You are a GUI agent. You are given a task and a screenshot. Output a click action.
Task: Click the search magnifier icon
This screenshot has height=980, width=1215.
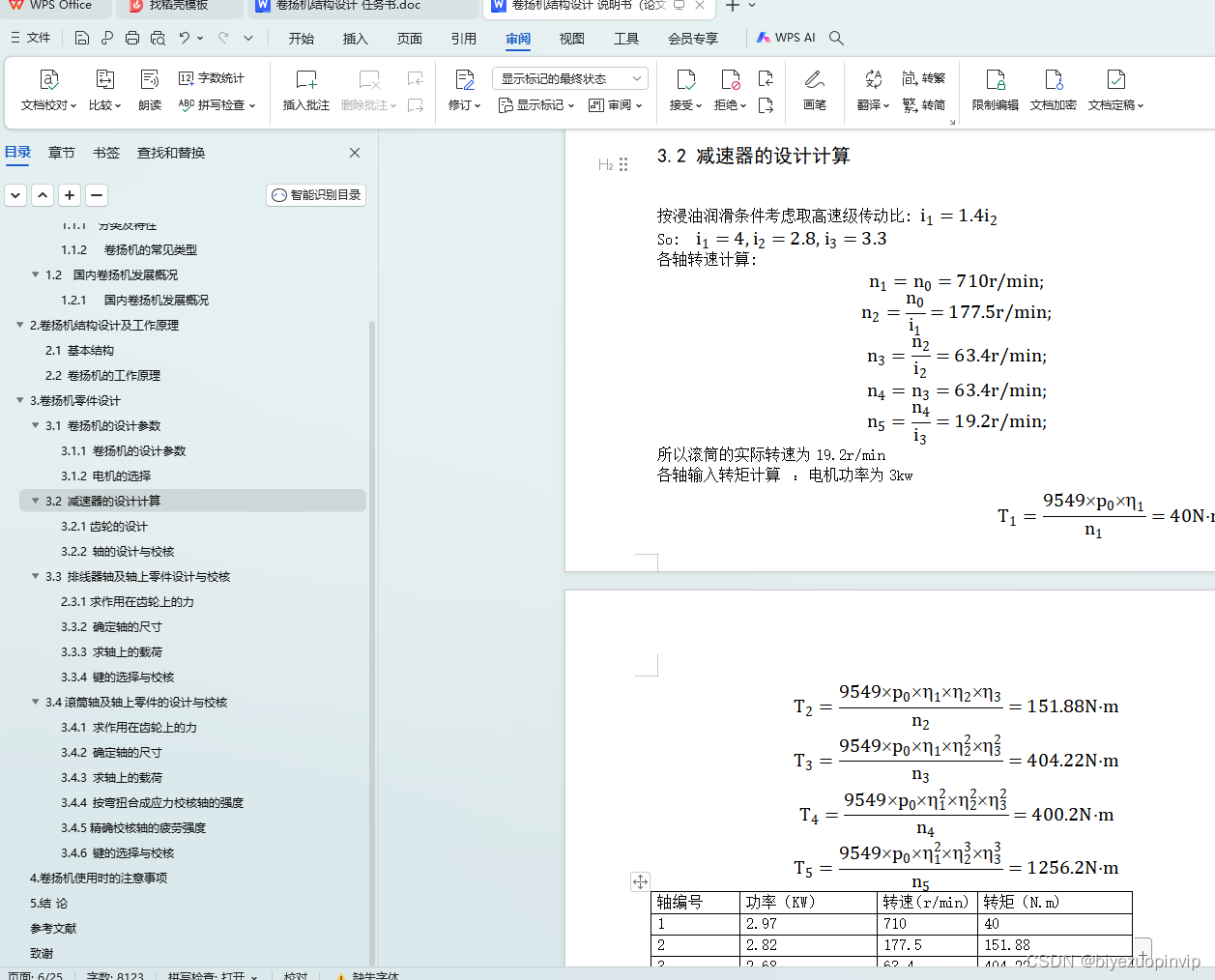tap(837, 38)
